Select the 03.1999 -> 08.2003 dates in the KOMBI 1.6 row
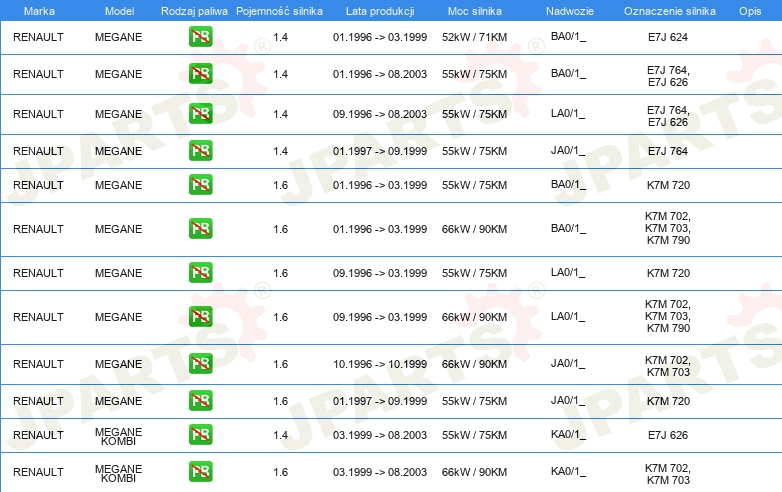This screenshot has height=492, width=782. point(380,472)
